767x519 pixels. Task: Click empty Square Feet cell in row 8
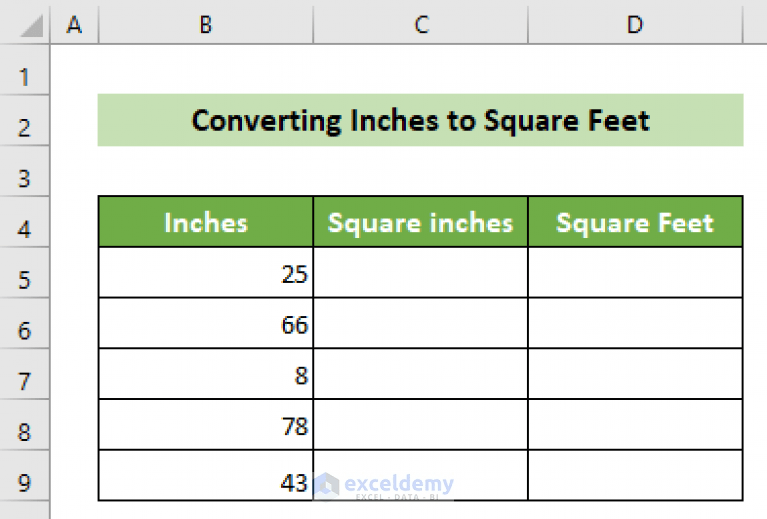tap(635, 425)
